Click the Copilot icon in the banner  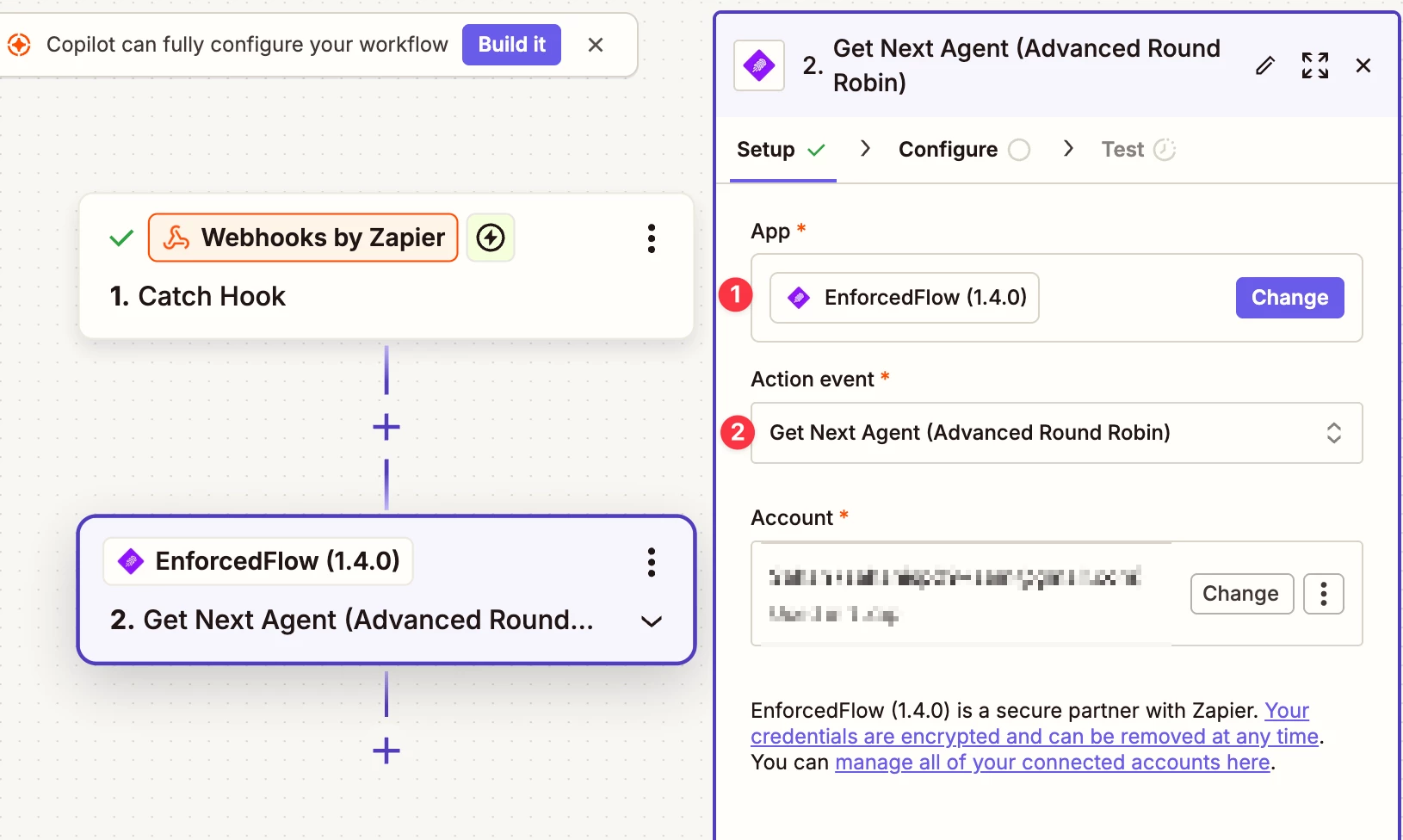pos(19,45)
